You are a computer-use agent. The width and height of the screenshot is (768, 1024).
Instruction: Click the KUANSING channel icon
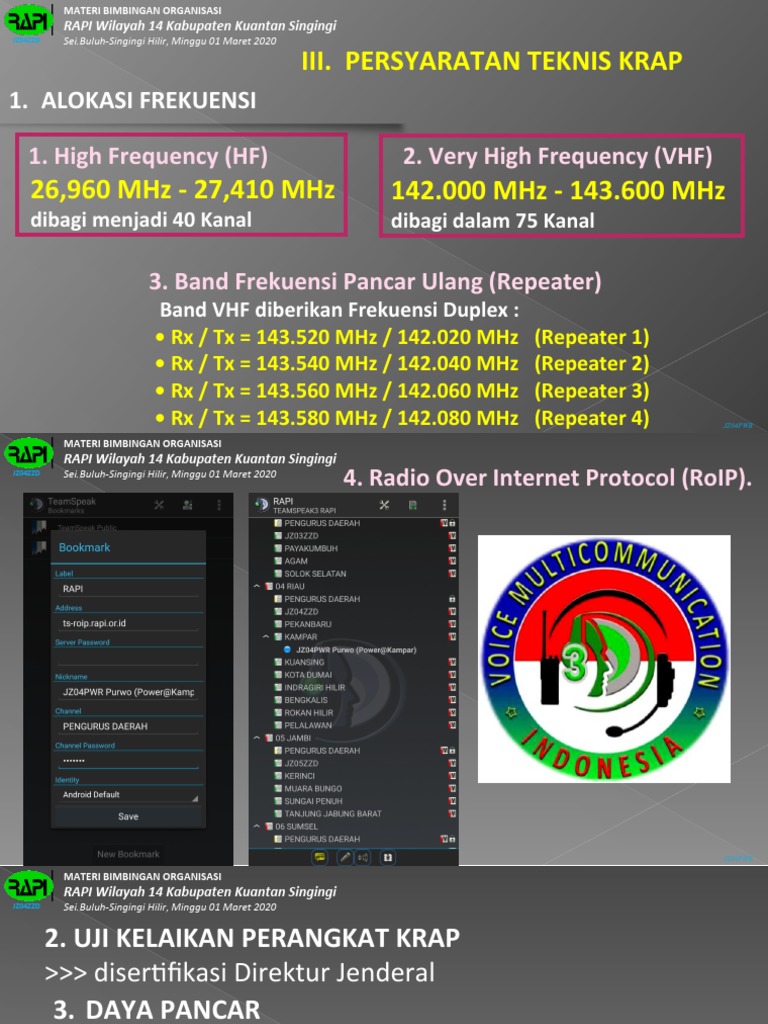click(278, 662)
